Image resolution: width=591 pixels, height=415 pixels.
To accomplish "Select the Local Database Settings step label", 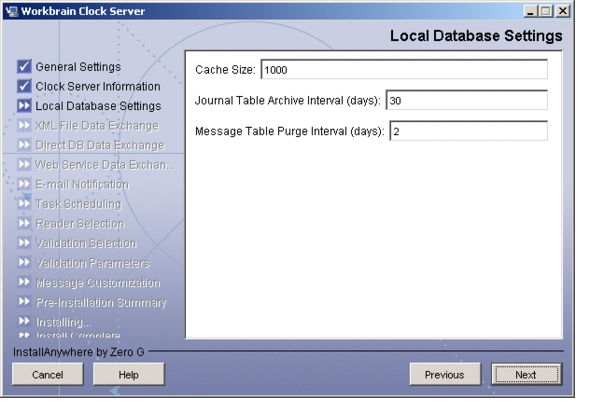I will [98, 106].
